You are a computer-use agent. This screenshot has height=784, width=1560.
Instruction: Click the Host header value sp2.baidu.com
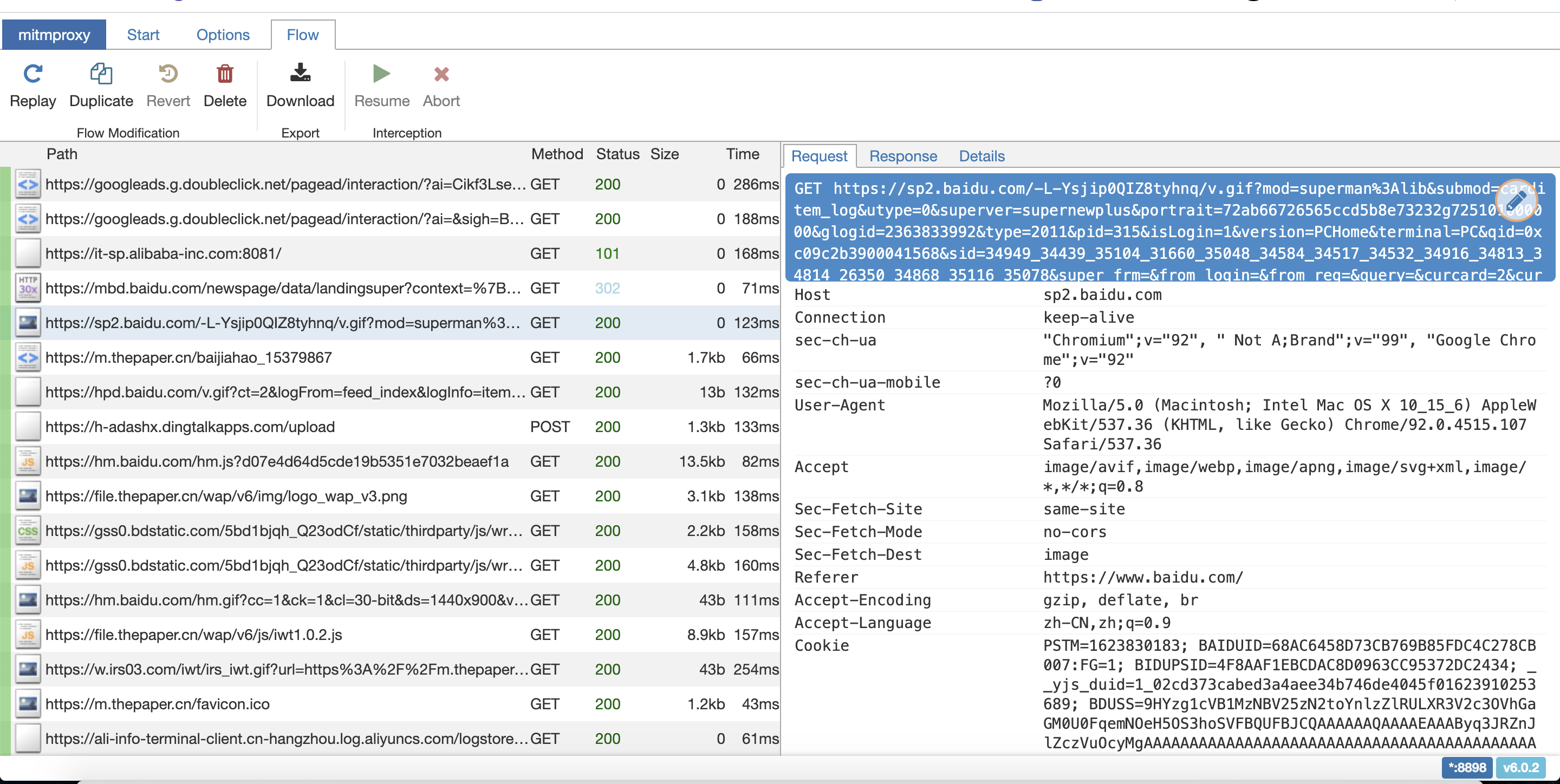1102,295
